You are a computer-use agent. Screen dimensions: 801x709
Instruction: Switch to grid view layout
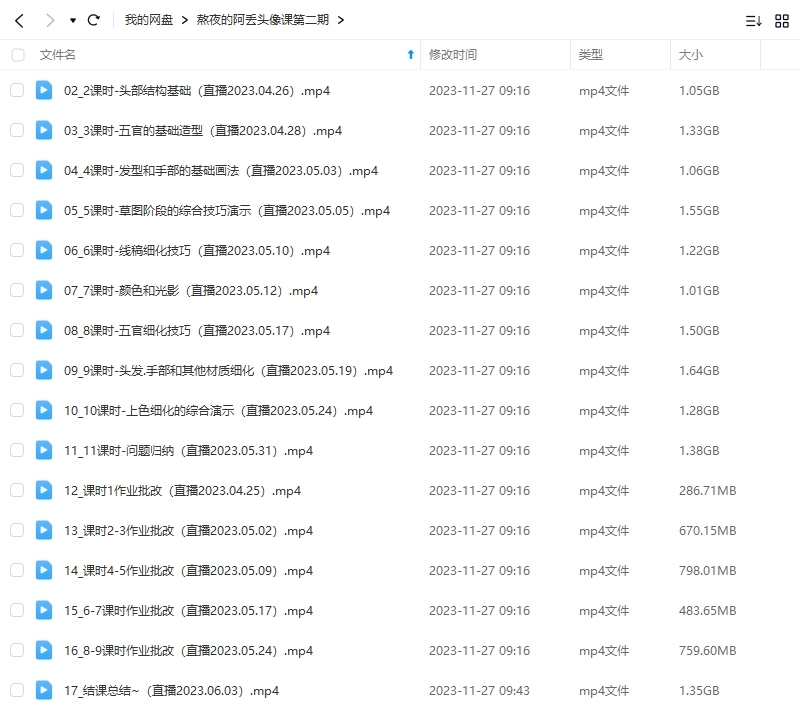782,20
